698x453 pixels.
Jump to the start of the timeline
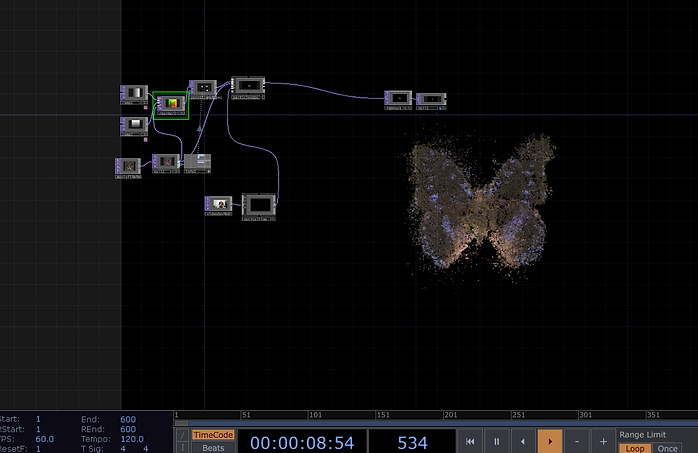(470, 441)
